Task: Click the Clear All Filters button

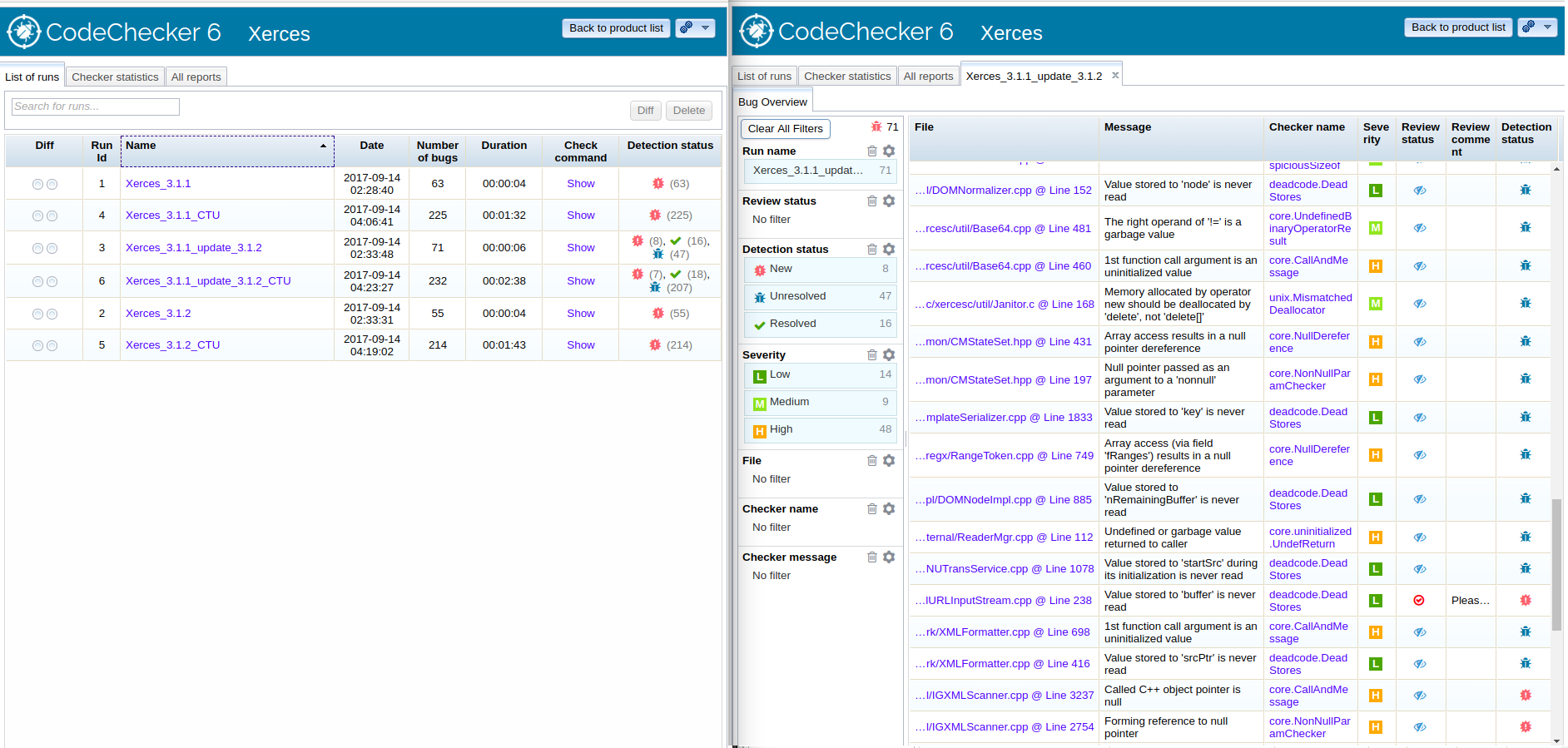Action: point(785,129)
